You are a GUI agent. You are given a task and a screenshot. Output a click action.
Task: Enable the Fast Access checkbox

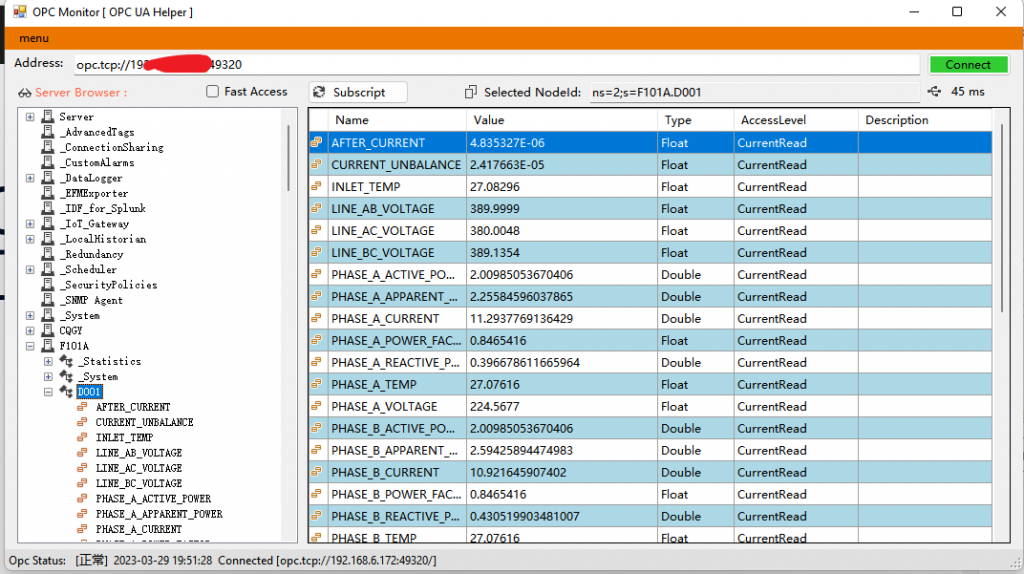tap(212, 92)
